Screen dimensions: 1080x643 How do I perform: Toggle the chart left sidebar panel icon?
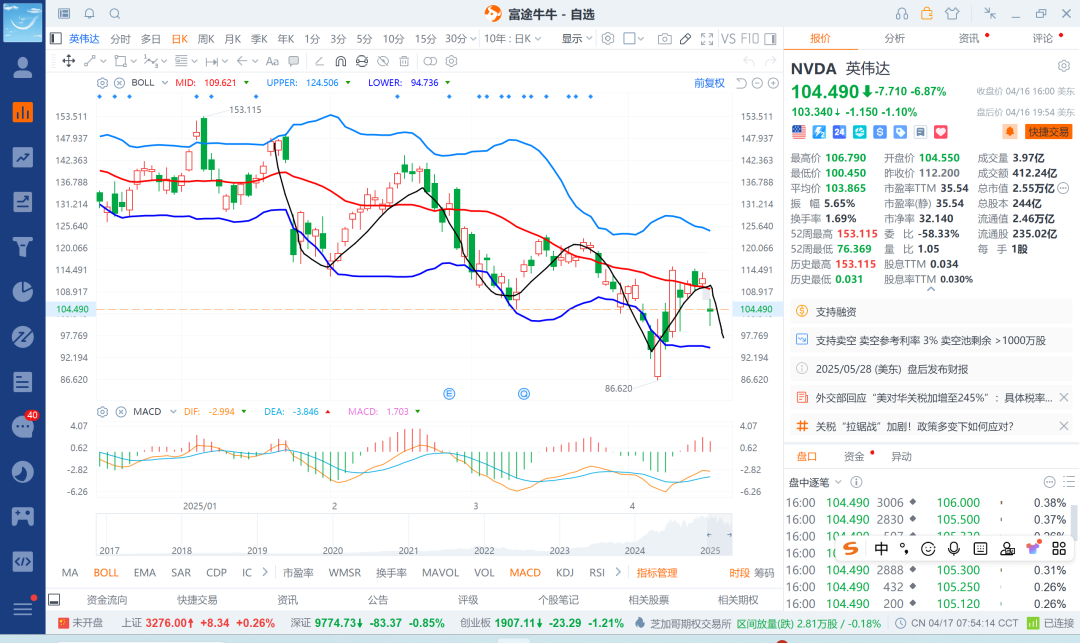point(56,39)
